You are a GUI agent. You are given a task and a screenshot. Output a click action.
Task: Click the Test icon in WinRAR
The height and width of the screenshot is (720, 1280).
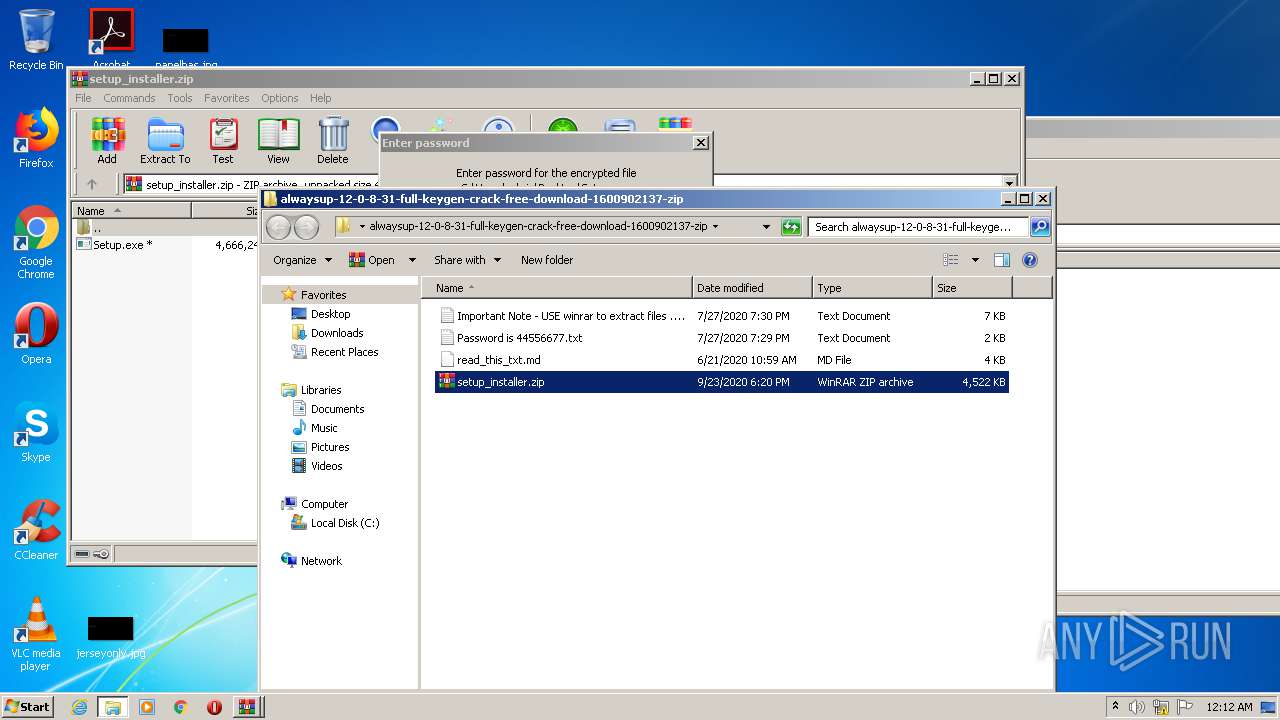[x=223, y=141]
